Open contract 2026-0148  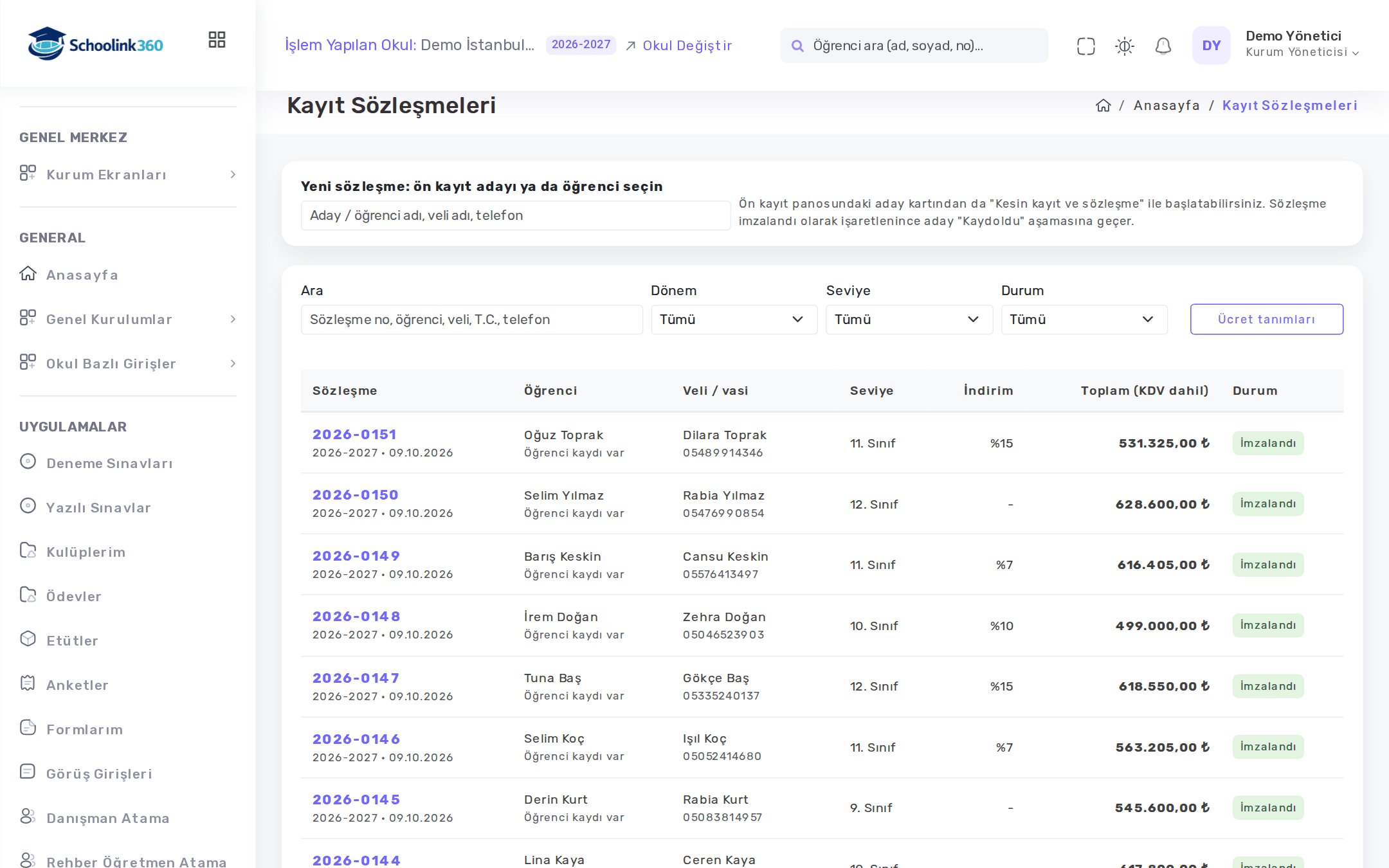(356, 617)
